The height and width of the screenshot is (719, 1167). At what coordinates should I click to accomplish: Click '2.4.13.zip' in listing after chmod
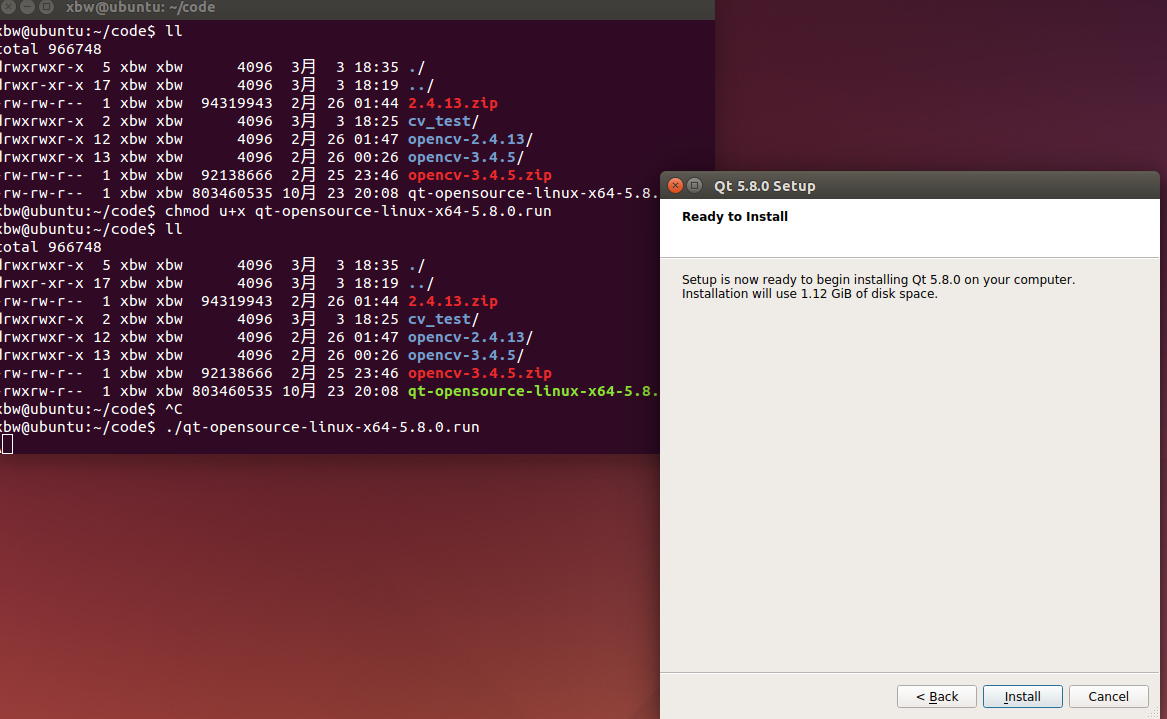(453, 301)
